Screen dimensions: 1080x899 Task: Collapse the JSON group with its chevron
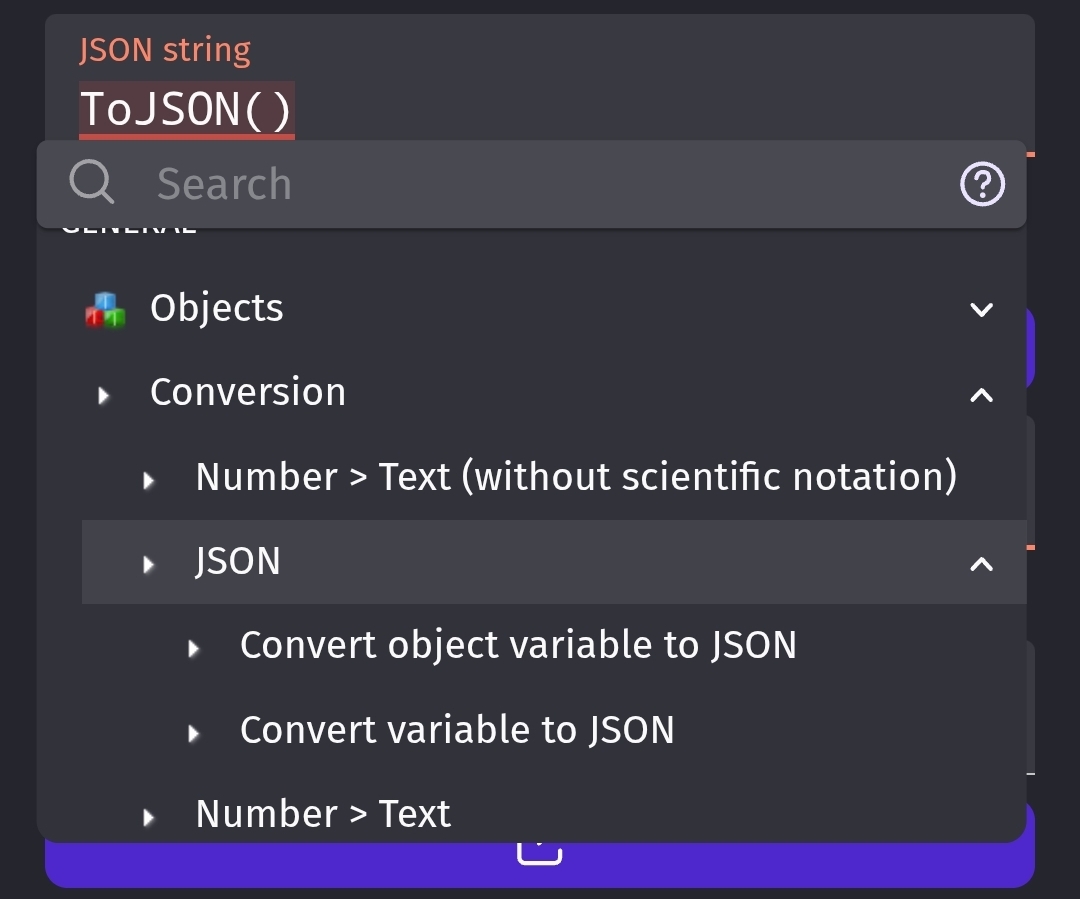(981, 564)
